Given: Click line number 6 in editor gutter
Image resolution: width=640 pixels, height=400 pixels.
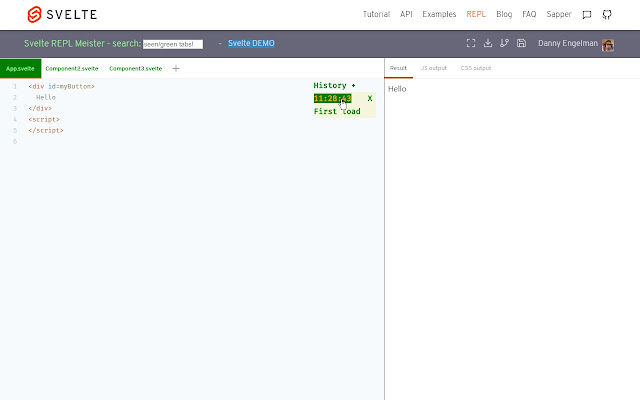Looking at the screenshot, I should (15, 142).
